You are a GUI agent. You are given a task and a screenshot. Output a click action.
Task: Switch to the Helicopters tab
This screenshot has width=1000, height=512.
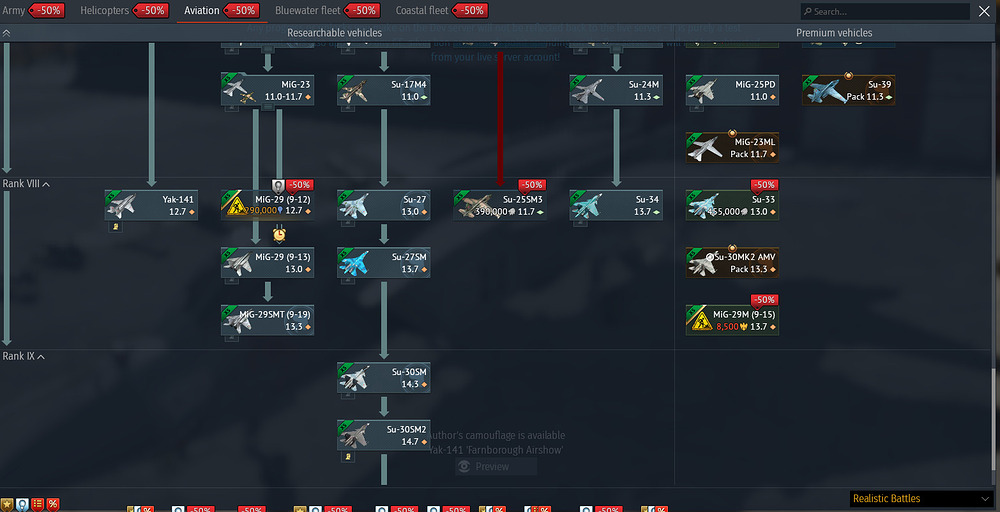click(104, 11)
